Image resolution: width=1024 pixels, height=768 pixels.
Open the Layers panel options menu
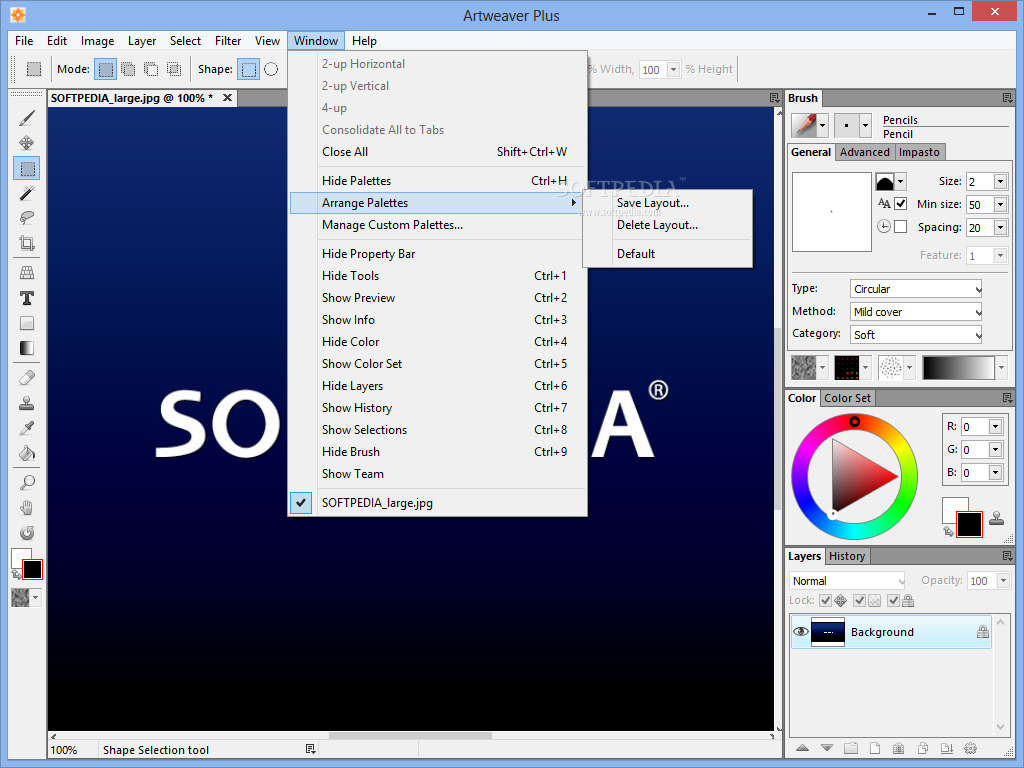(x=1007, y=556)
